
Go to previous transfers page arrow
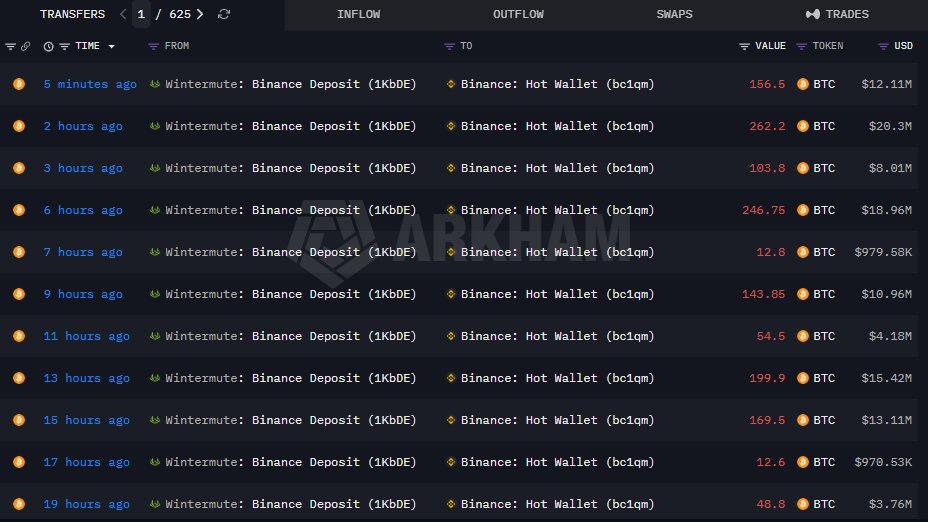tap(123, 14)
